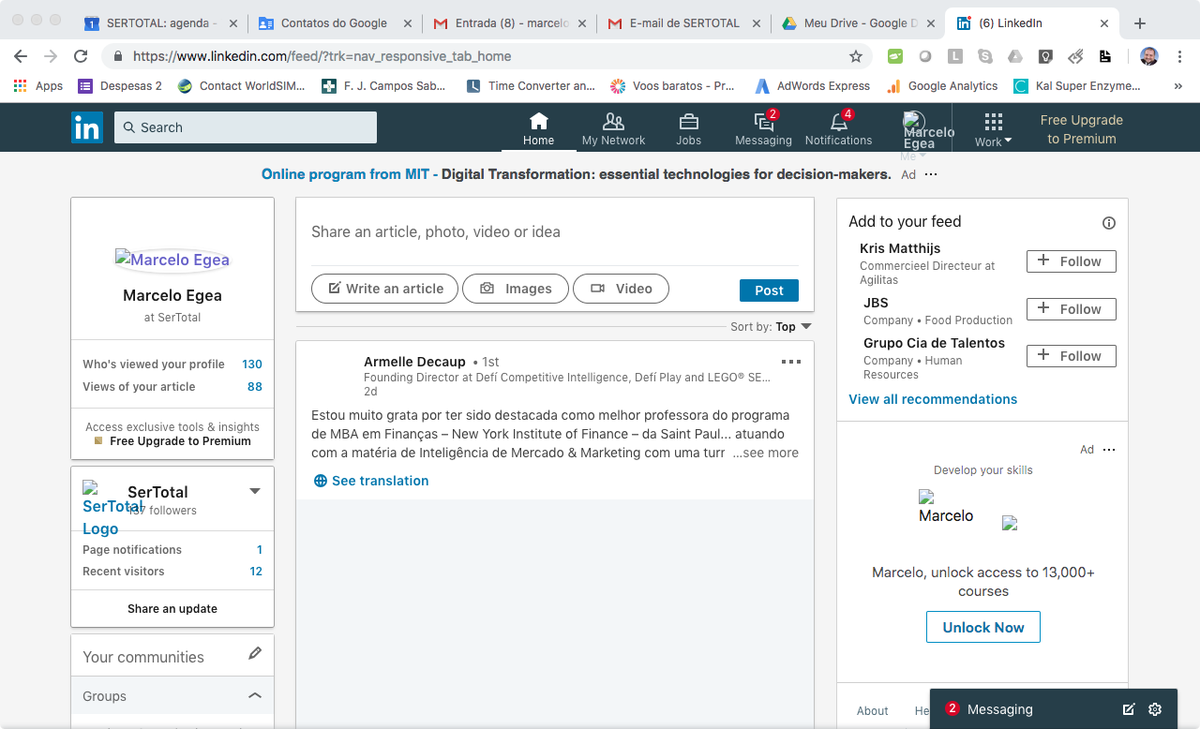Screen dimensions: 1200x729
Task: Open a new browser tab
Action: point(1140,24)
